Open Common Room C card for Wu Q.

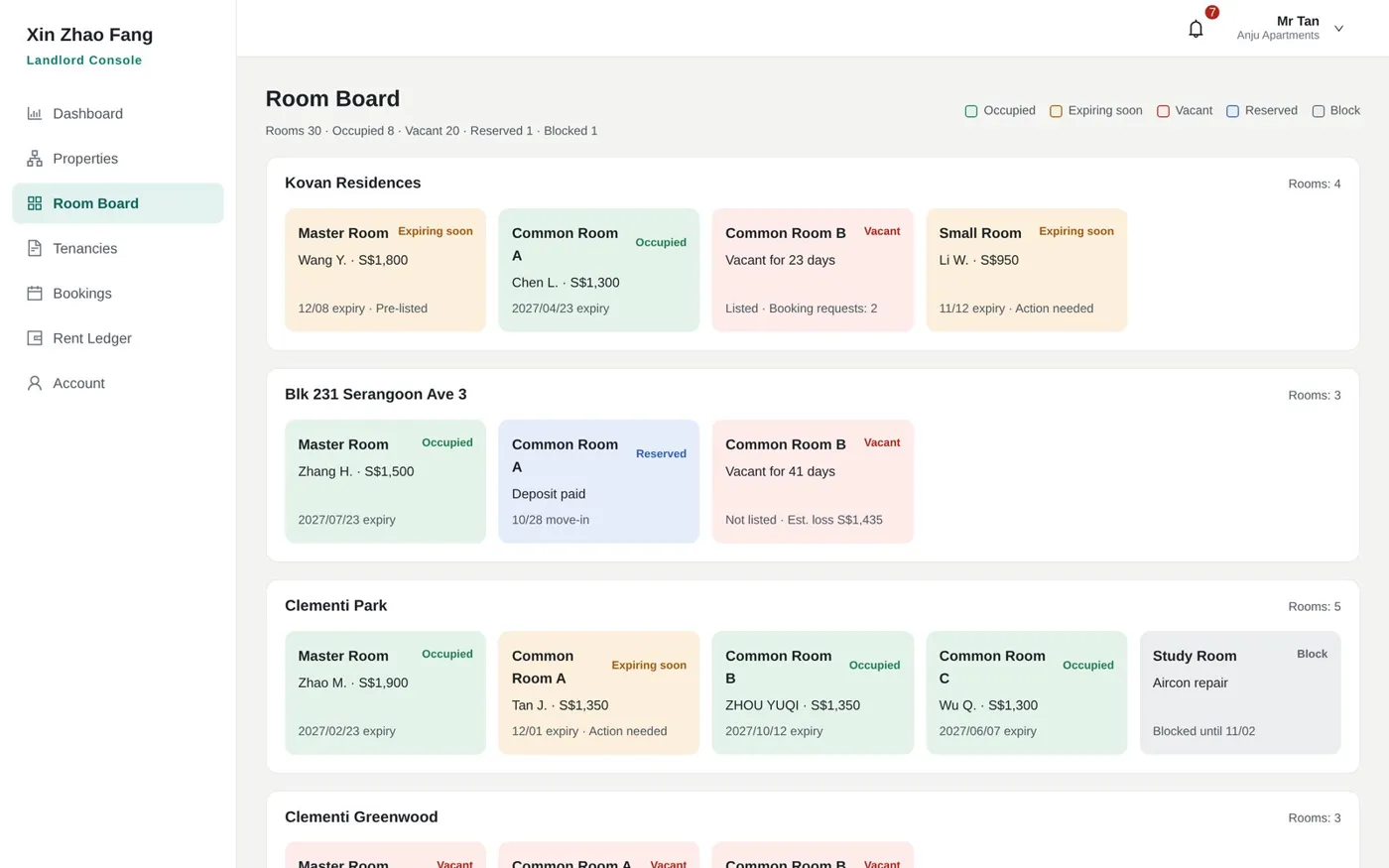coord(1026,692)
